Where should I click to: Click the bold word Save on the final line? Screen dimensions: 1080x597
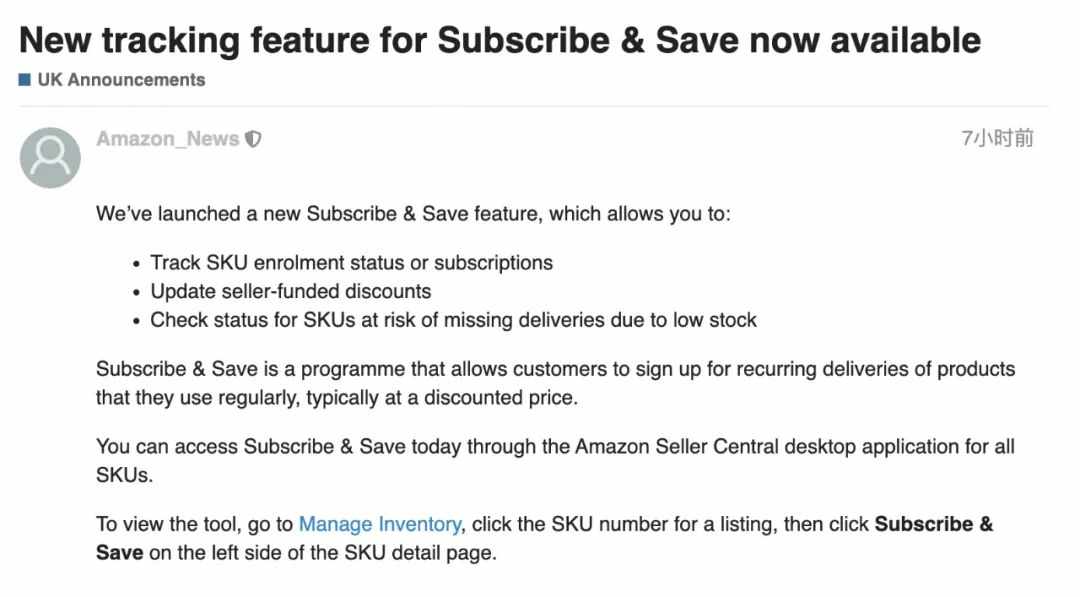pos(120,553)
